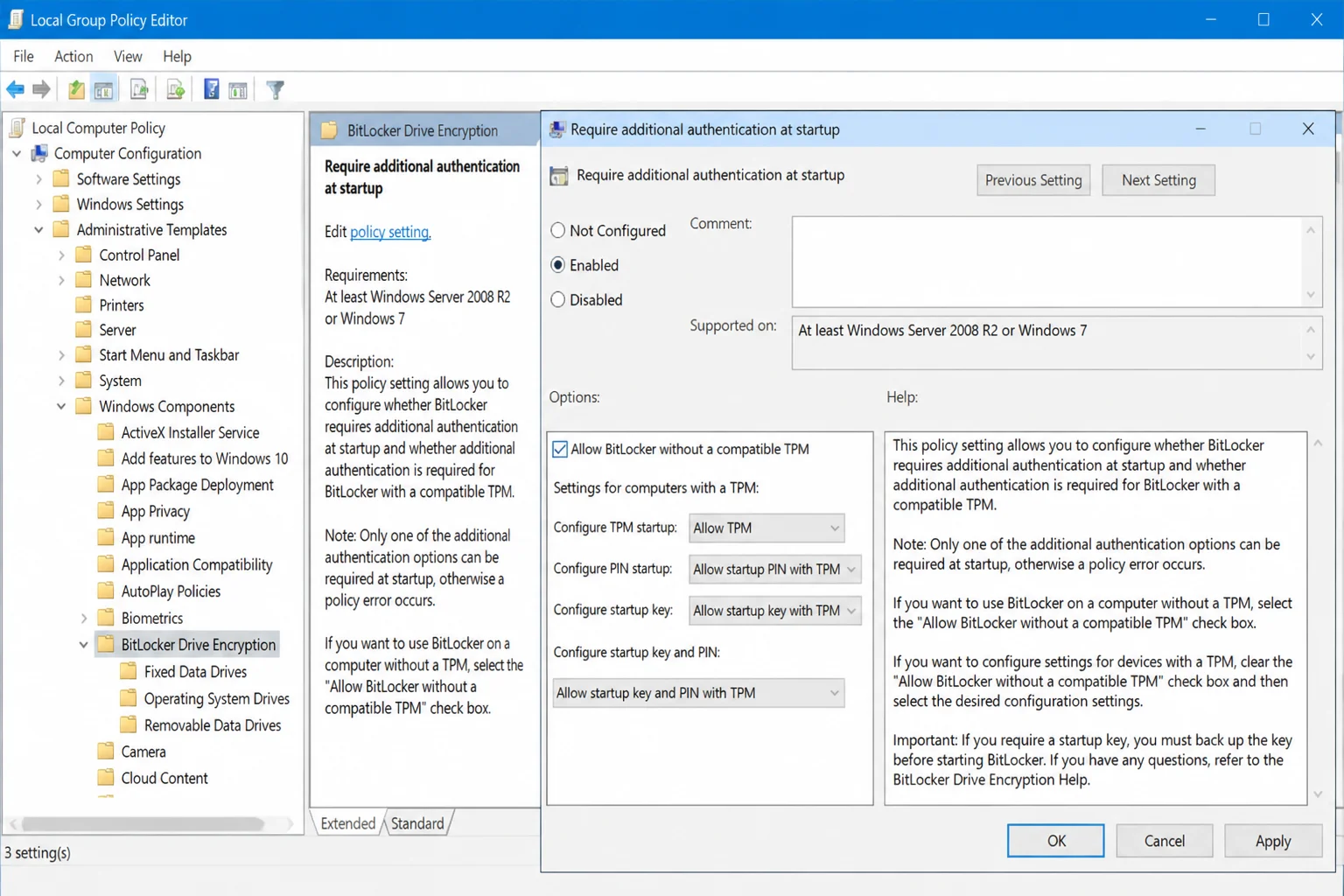Screen dimensions: 1344x896
Task: Expand the Network tree node
Action: tap(61, 281)
